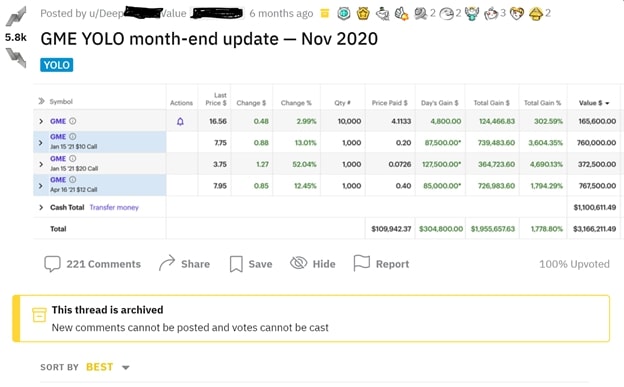The height and width of the screenshot is (387, 624).
Task: Downvote the GME YOLO post
Action: (x=16, y=58)
